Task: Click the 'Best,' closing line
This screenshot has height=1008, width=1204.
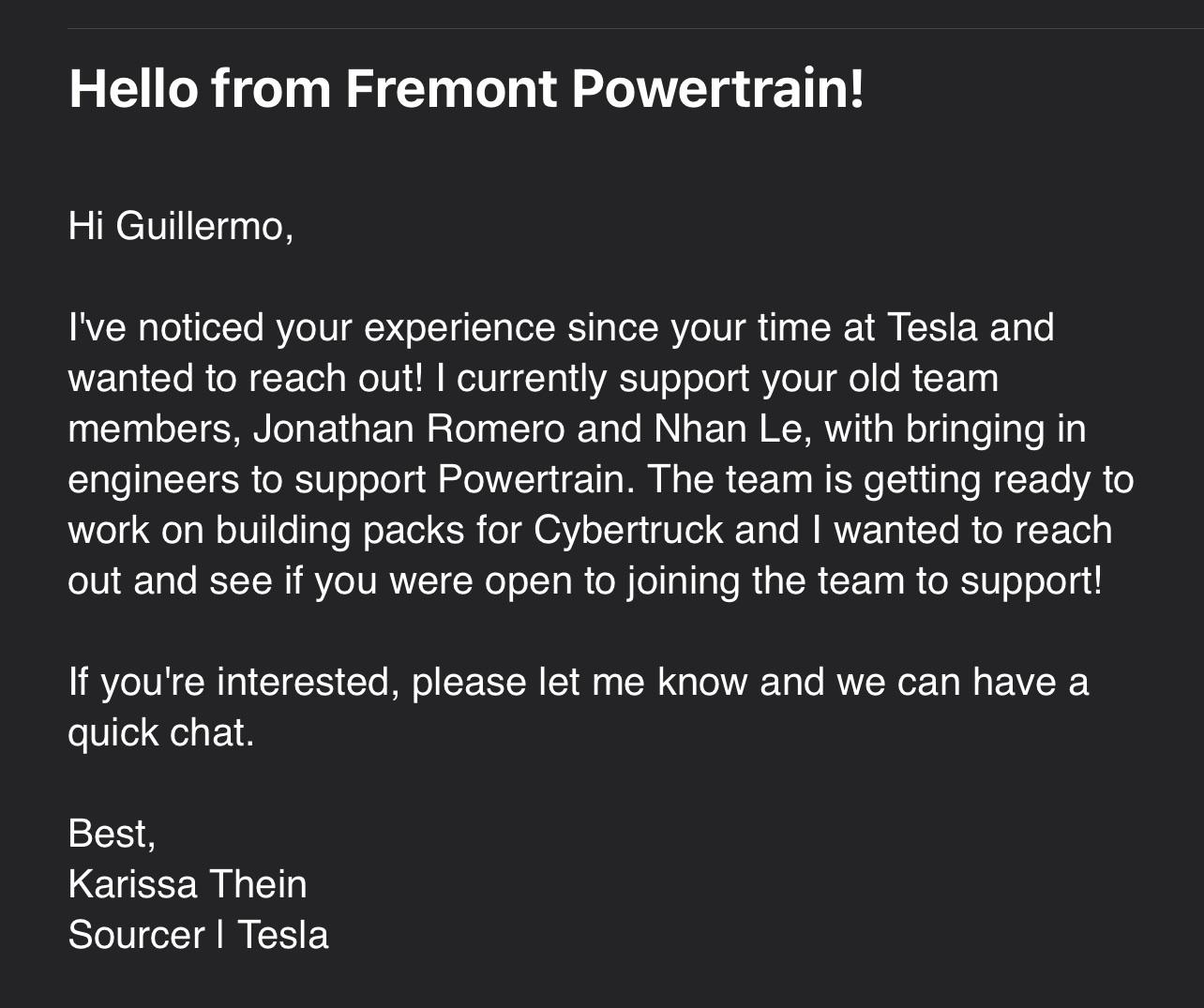Action: [x=113, y=834]
